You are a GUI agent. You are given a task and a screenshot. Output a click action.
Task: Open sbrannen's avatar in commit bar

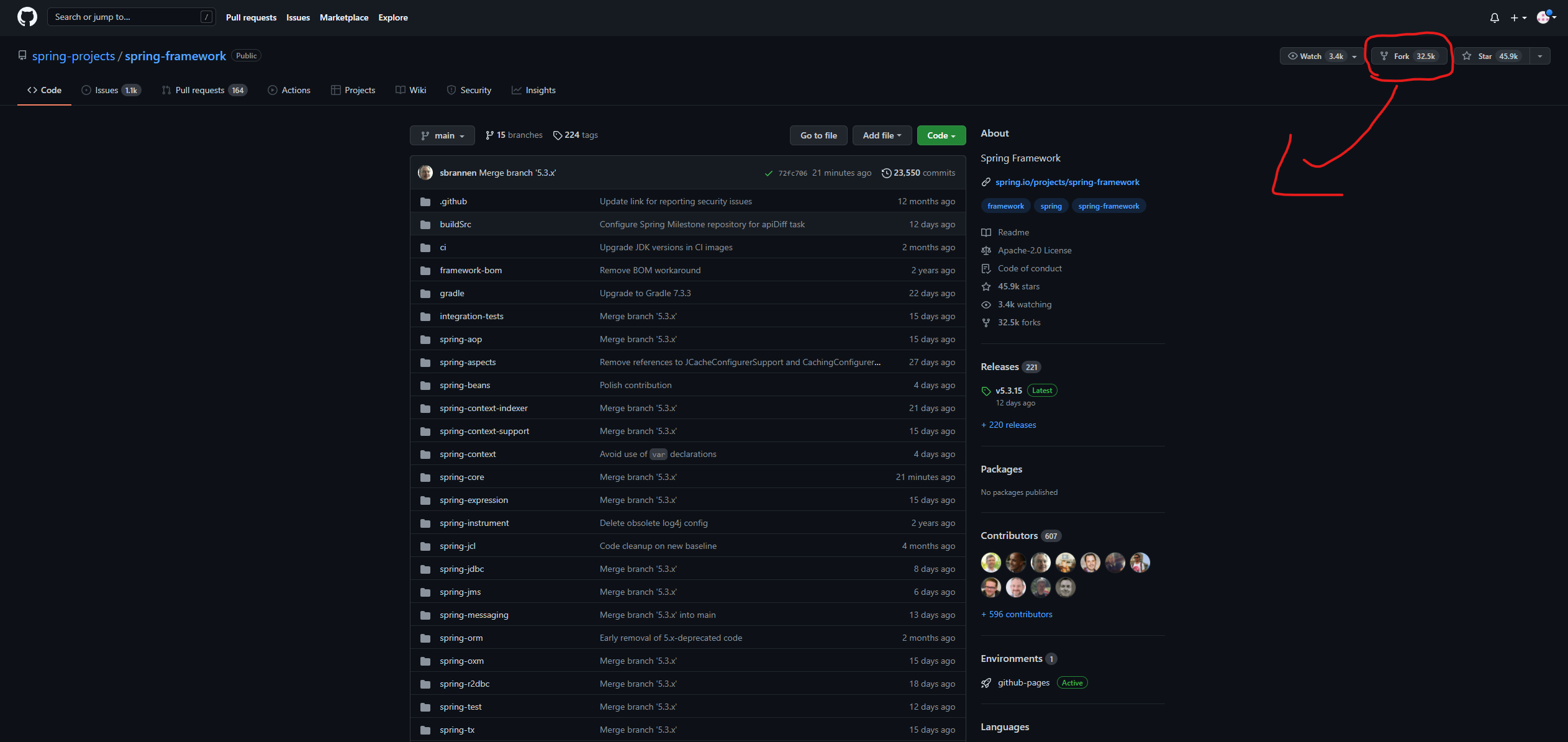425,173
